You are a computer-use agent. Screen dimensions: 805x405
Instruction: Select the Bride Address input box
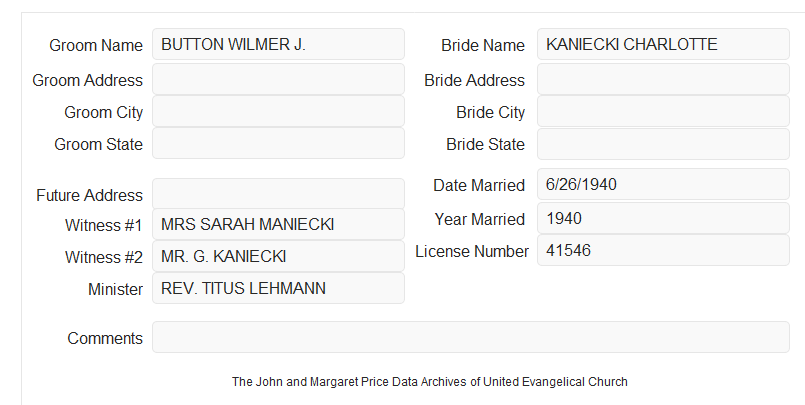pyautogui.click(x=663, y=79)
